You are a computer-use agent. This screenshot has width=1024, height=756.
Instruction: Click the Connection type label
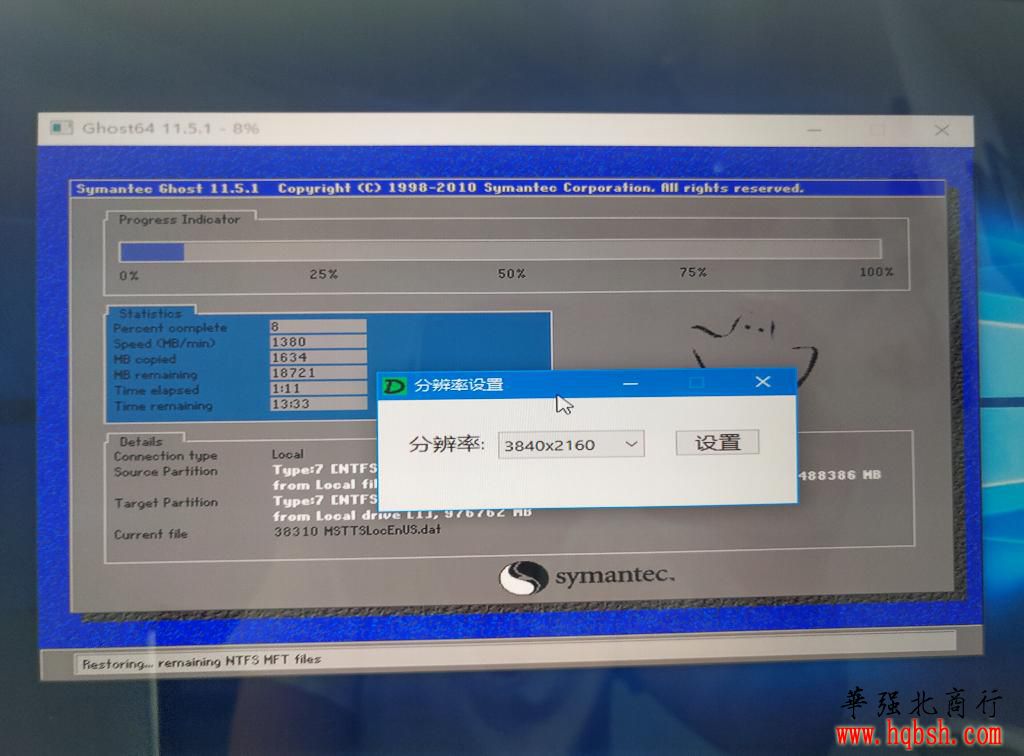165,456
